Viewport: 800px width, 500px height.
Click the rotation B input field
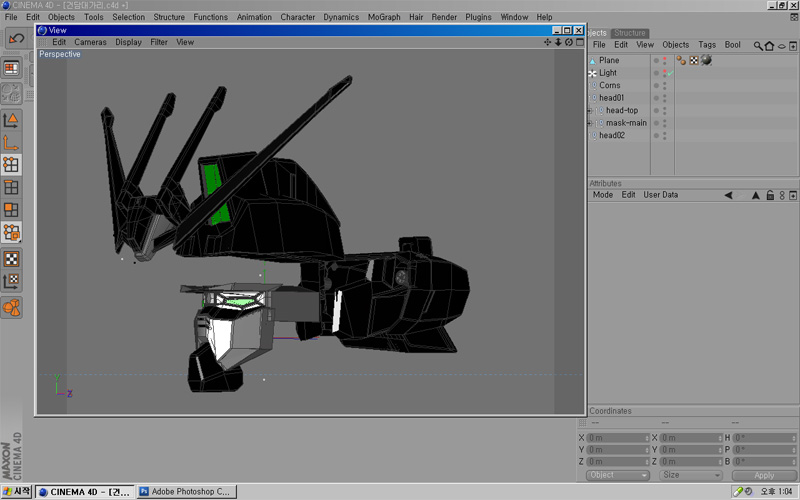[765, 462]
